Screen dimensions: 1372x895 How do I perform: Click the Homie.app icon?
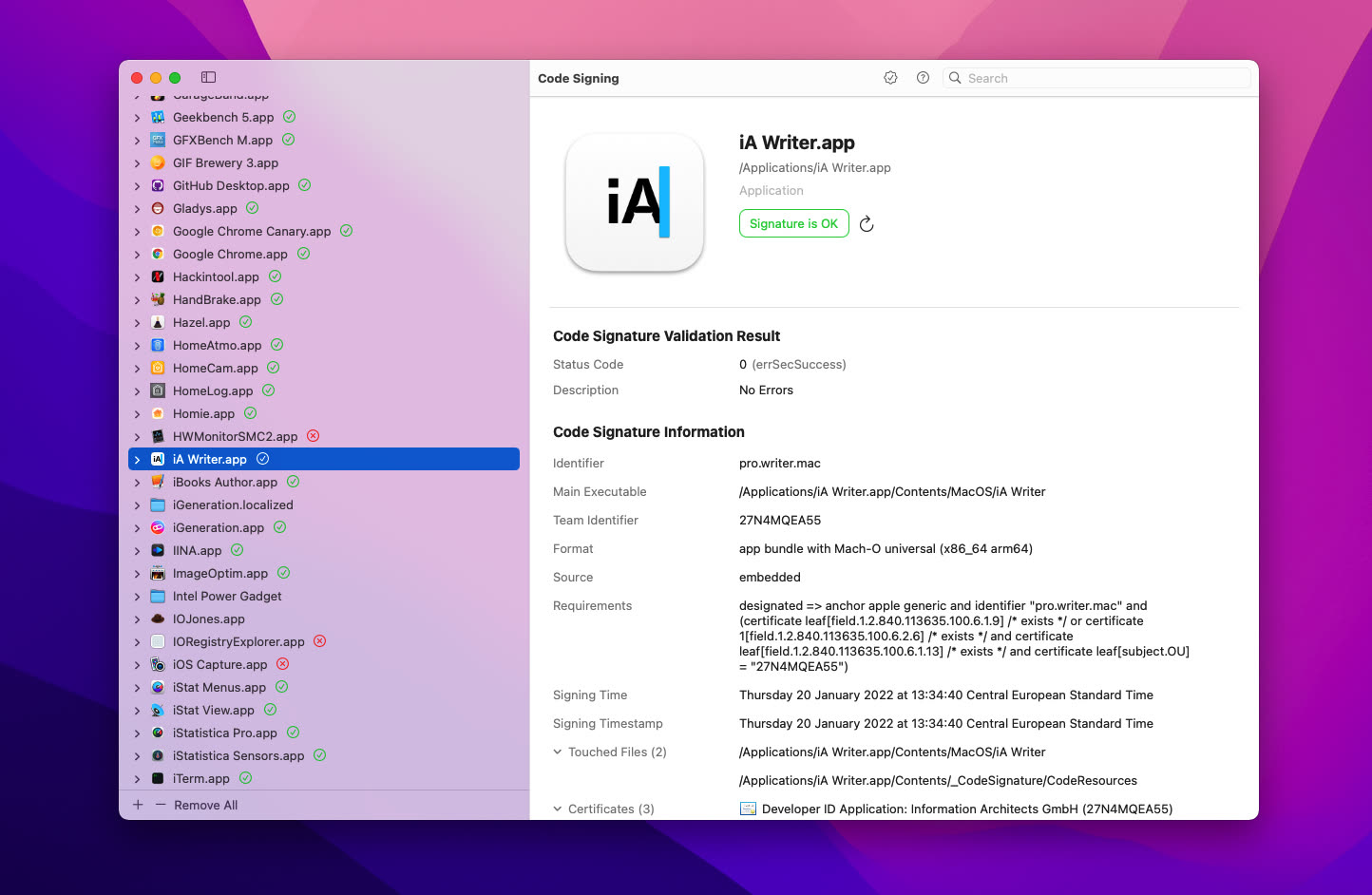(158, 413)
